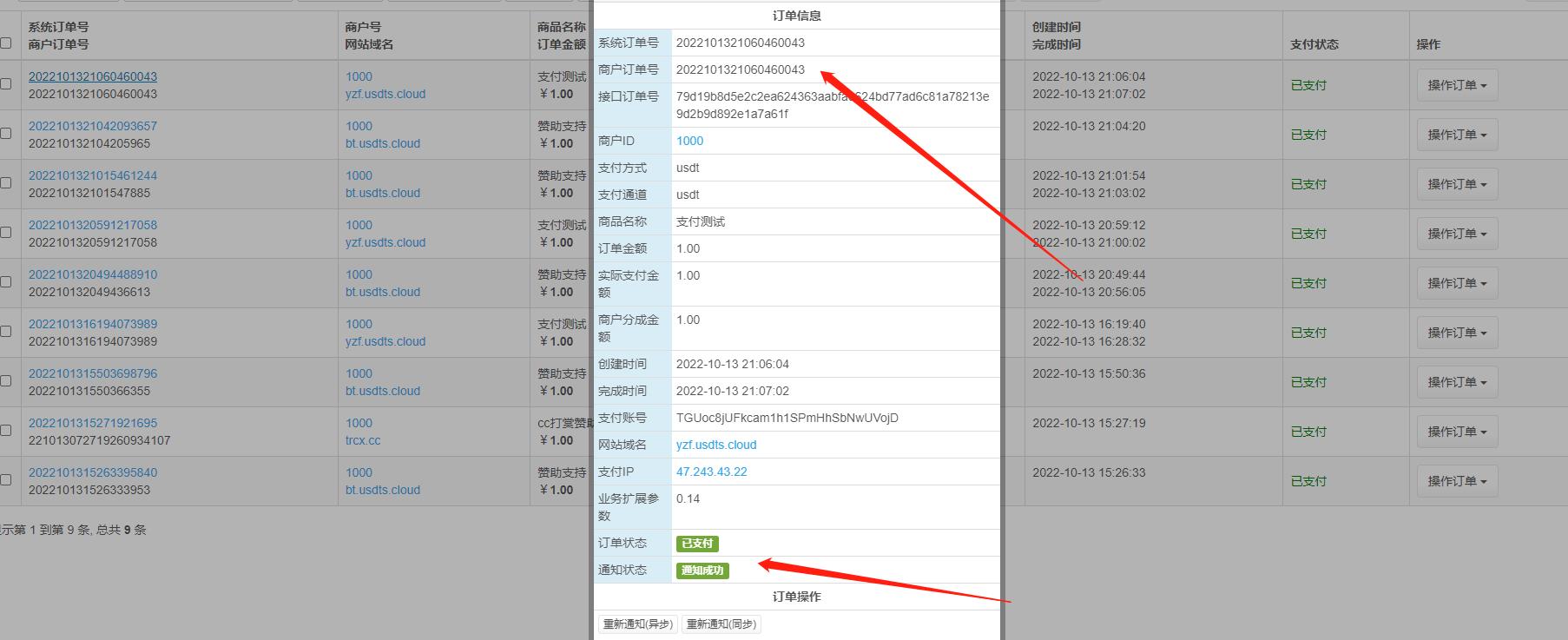Tick checkbox for order 2022101320591217058
The height and width of the screenshot is (640, 1568).
[6, 233]
